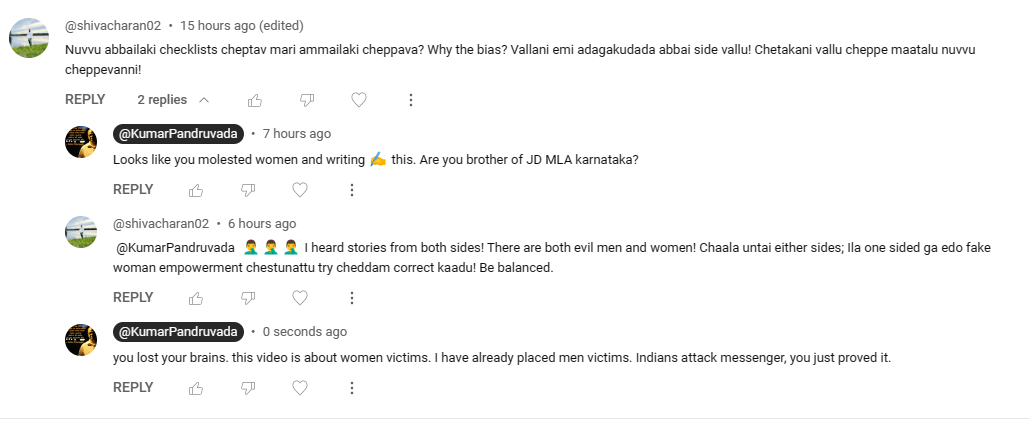Like KumarPandruvada's 7 hours ago reply
This screenshot has width=1029, height=426.
tap(196, 190)
